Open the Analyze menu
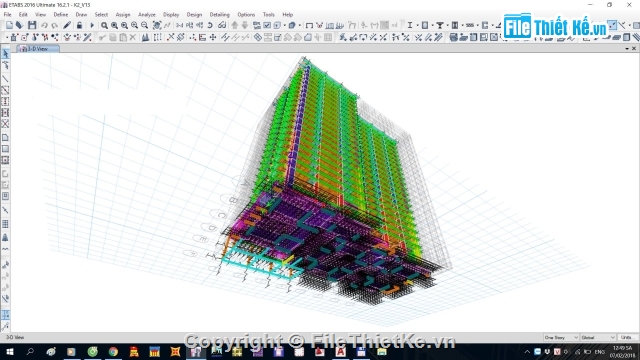The height and width of the screenshot is (360, 640). coord(147,15)
